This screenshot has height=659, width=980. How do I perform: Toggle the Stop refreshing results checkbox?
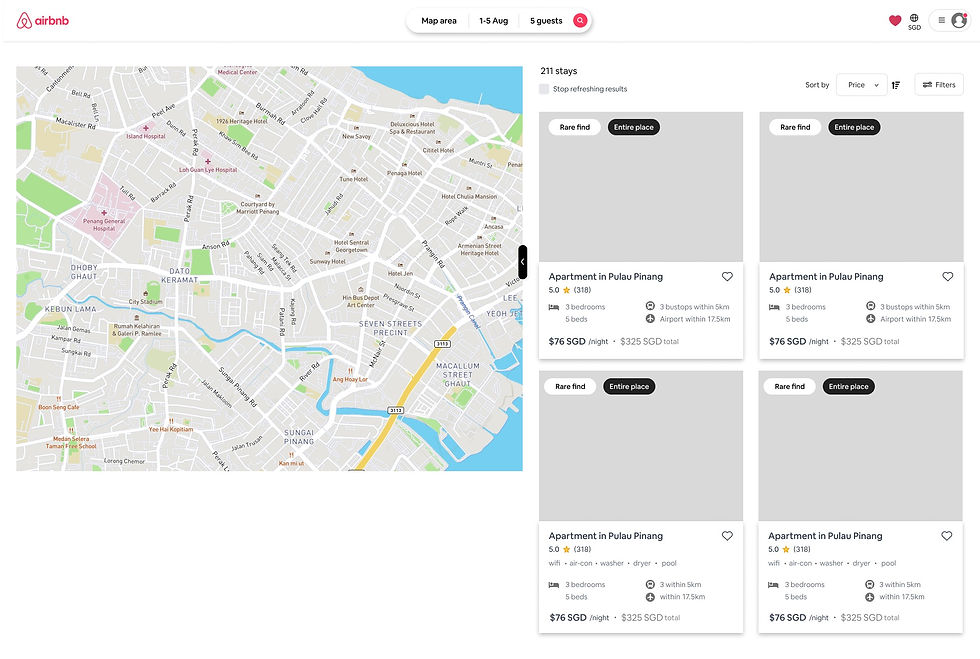point(544,89)
